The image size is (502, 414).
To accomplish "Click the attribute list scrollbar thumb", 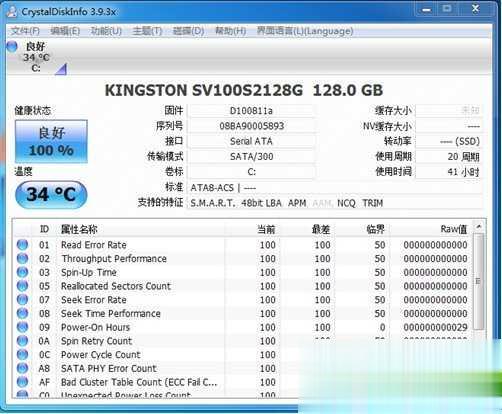I will pos(479,281).
